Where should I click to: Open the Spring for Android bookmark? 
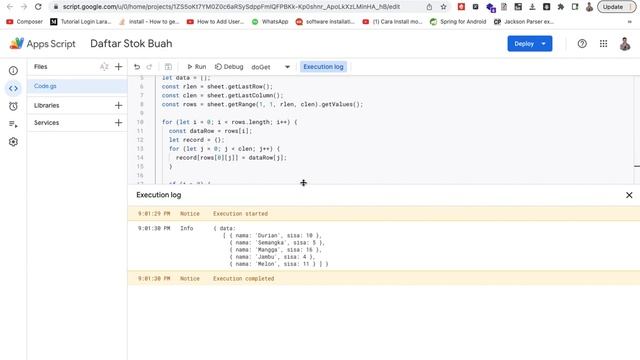tap(458, 22)
